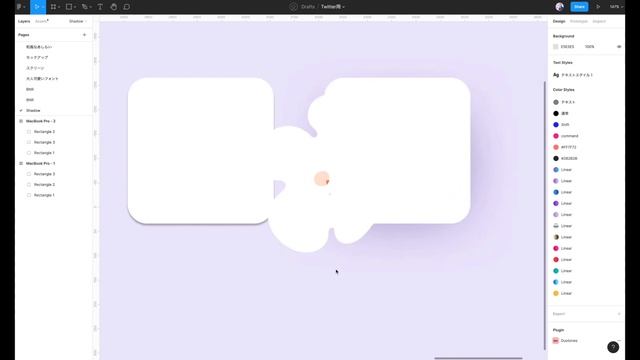Open the Move tool options arrow
The width and height of the screenshot is (640, 360).
coord(43,7)
